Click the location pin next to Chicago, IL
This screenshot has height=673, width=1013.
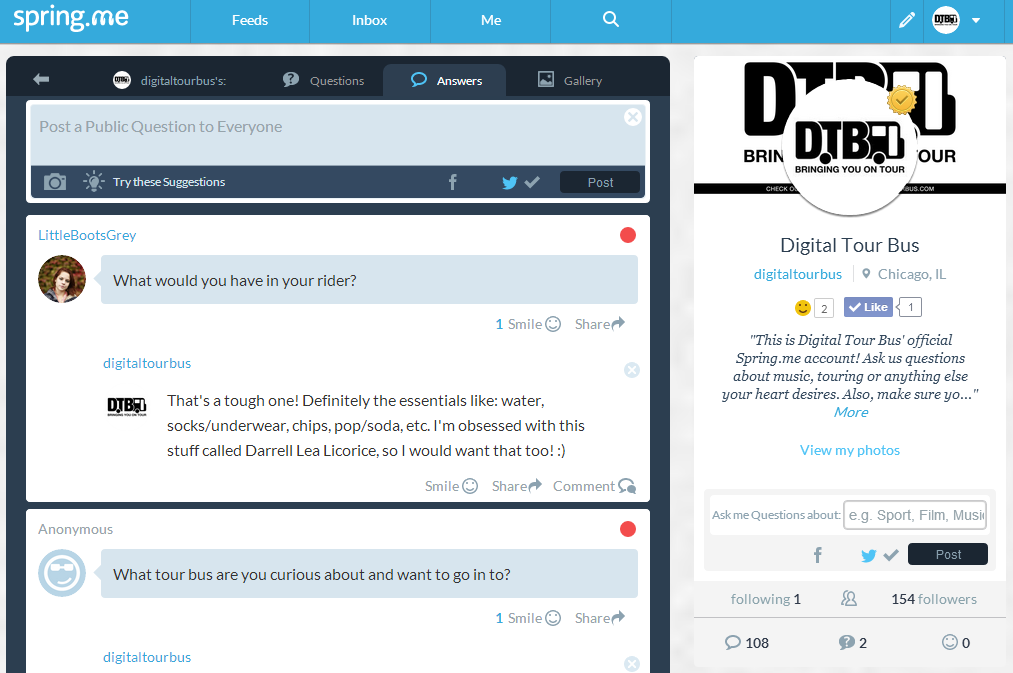coord(864,273)
